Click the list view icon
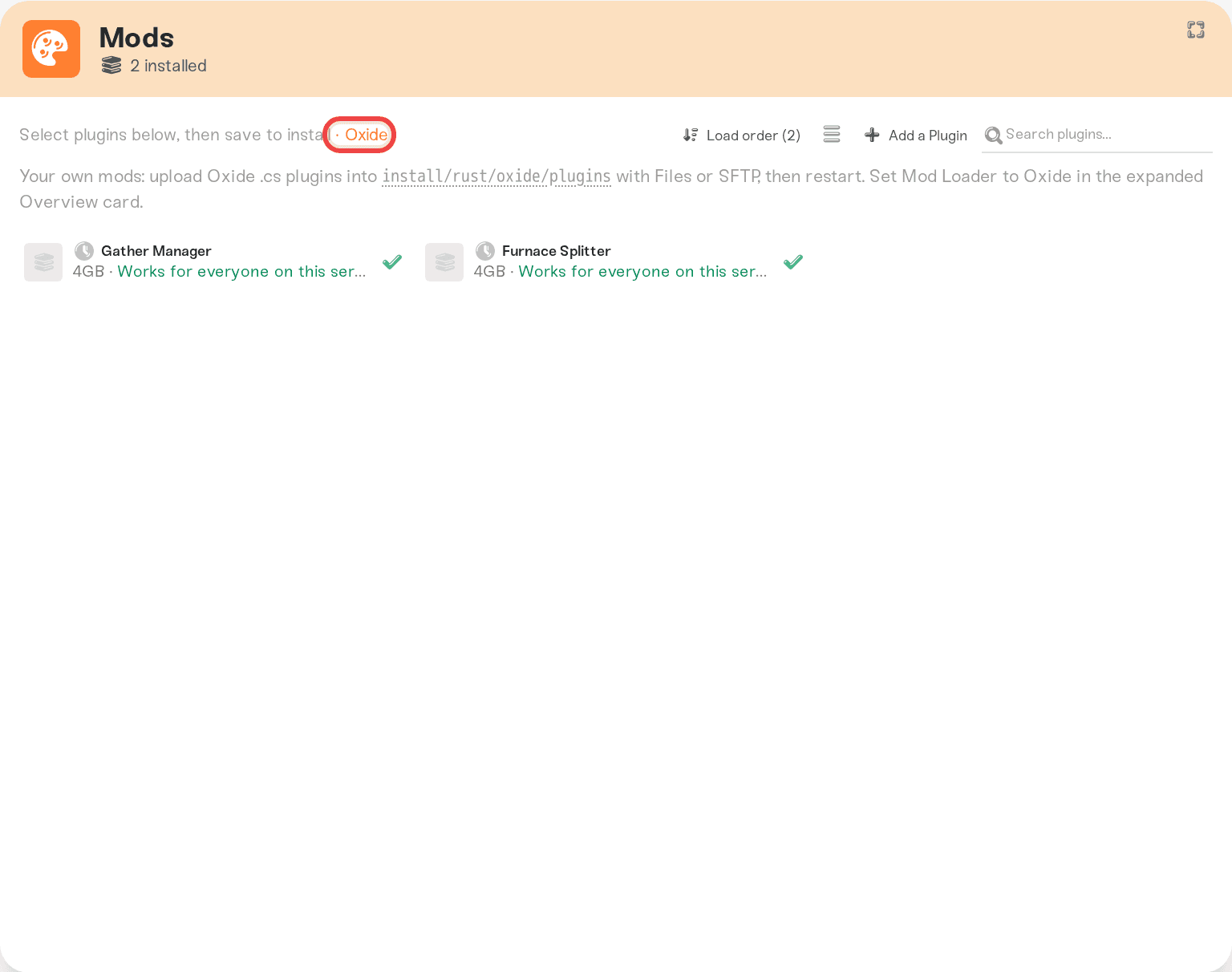This screenshot has width=1232, height=972. [832, 134]
